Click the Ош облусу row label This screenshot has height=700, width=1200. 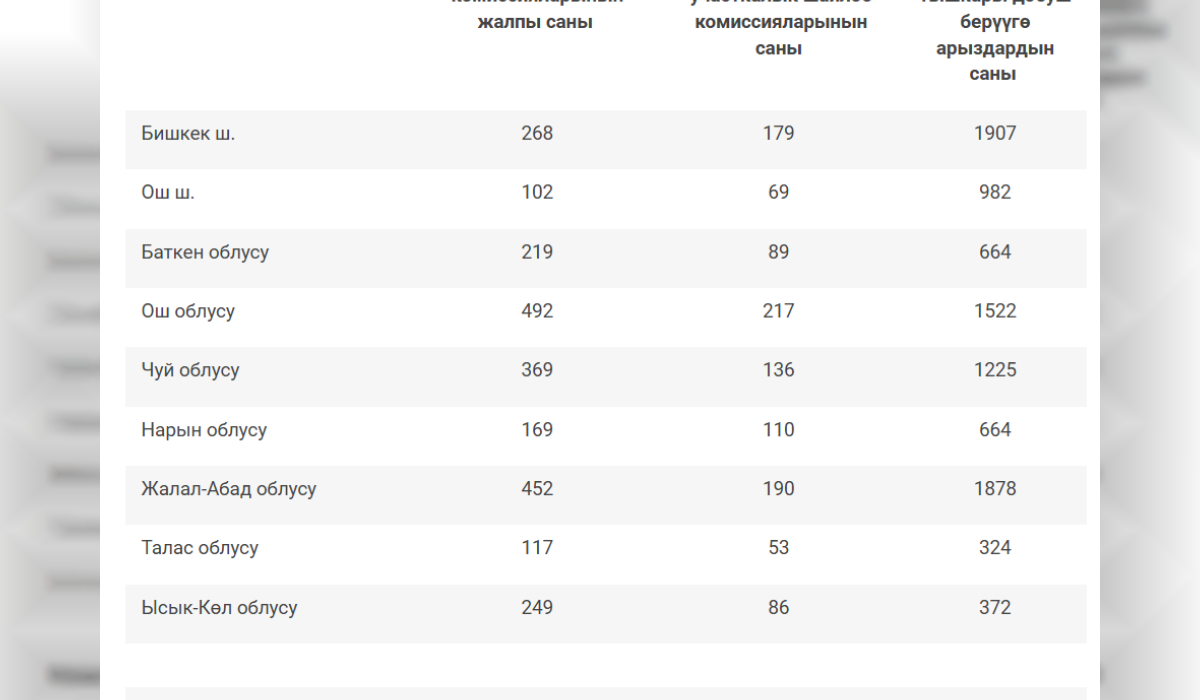(188, 311)
